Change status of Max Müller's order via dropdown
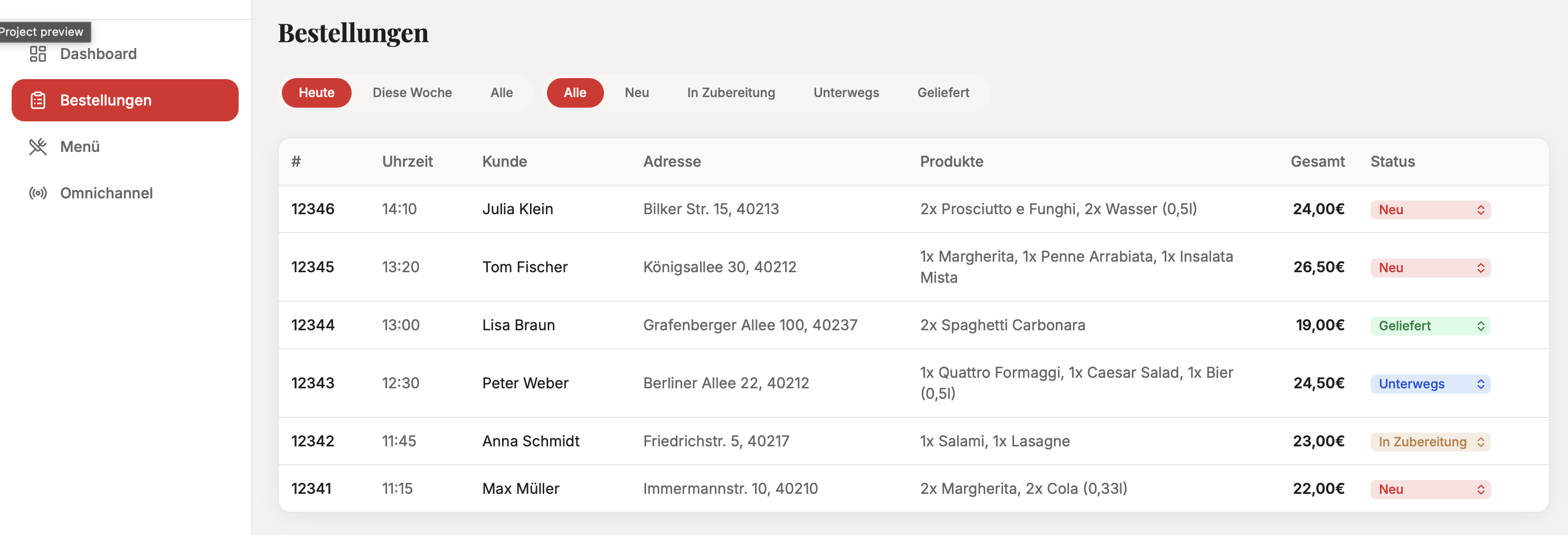1568x535 pixels. 1430,489
